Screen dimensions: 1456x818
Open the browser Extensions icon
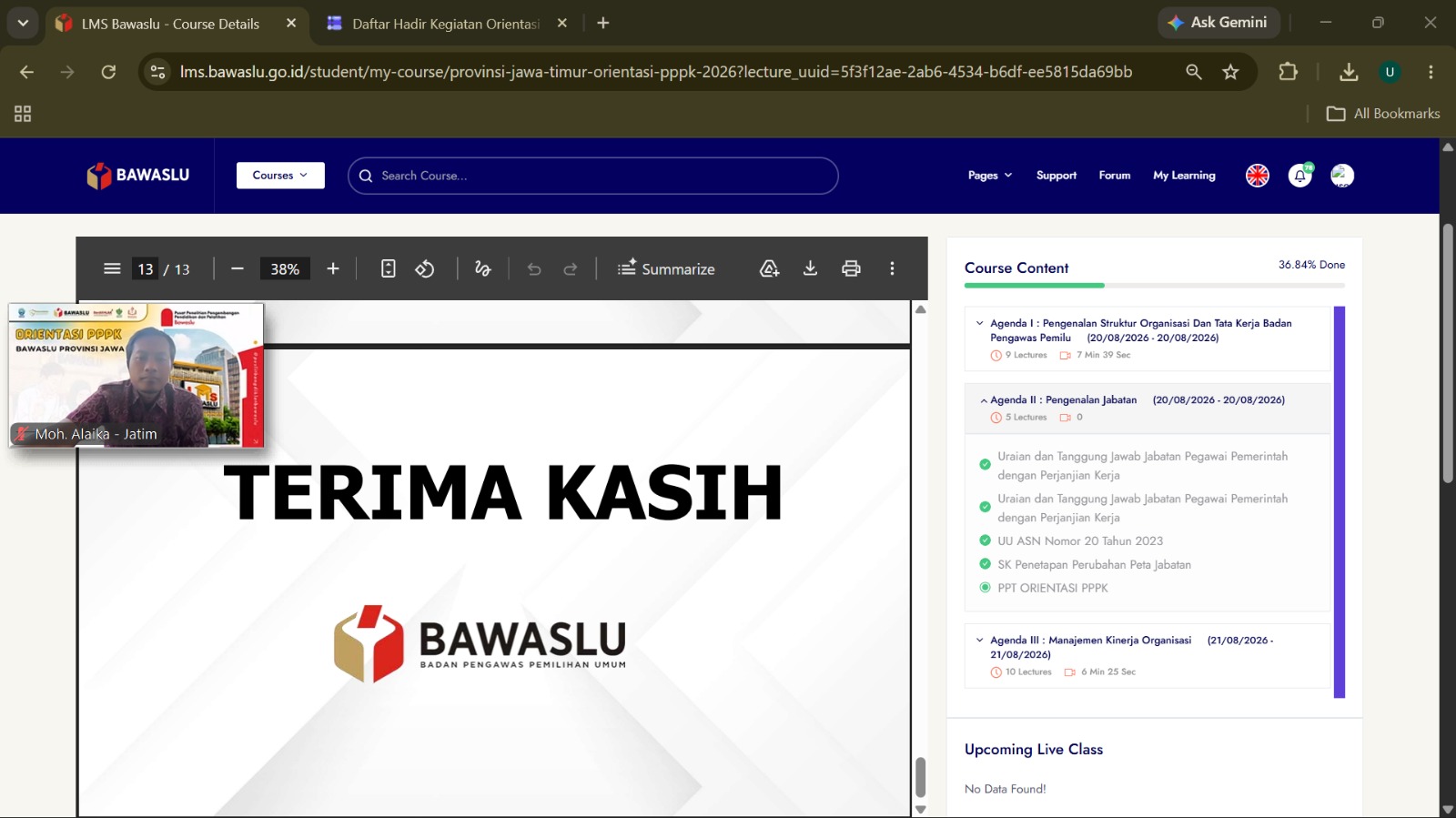coord(1289,72)
